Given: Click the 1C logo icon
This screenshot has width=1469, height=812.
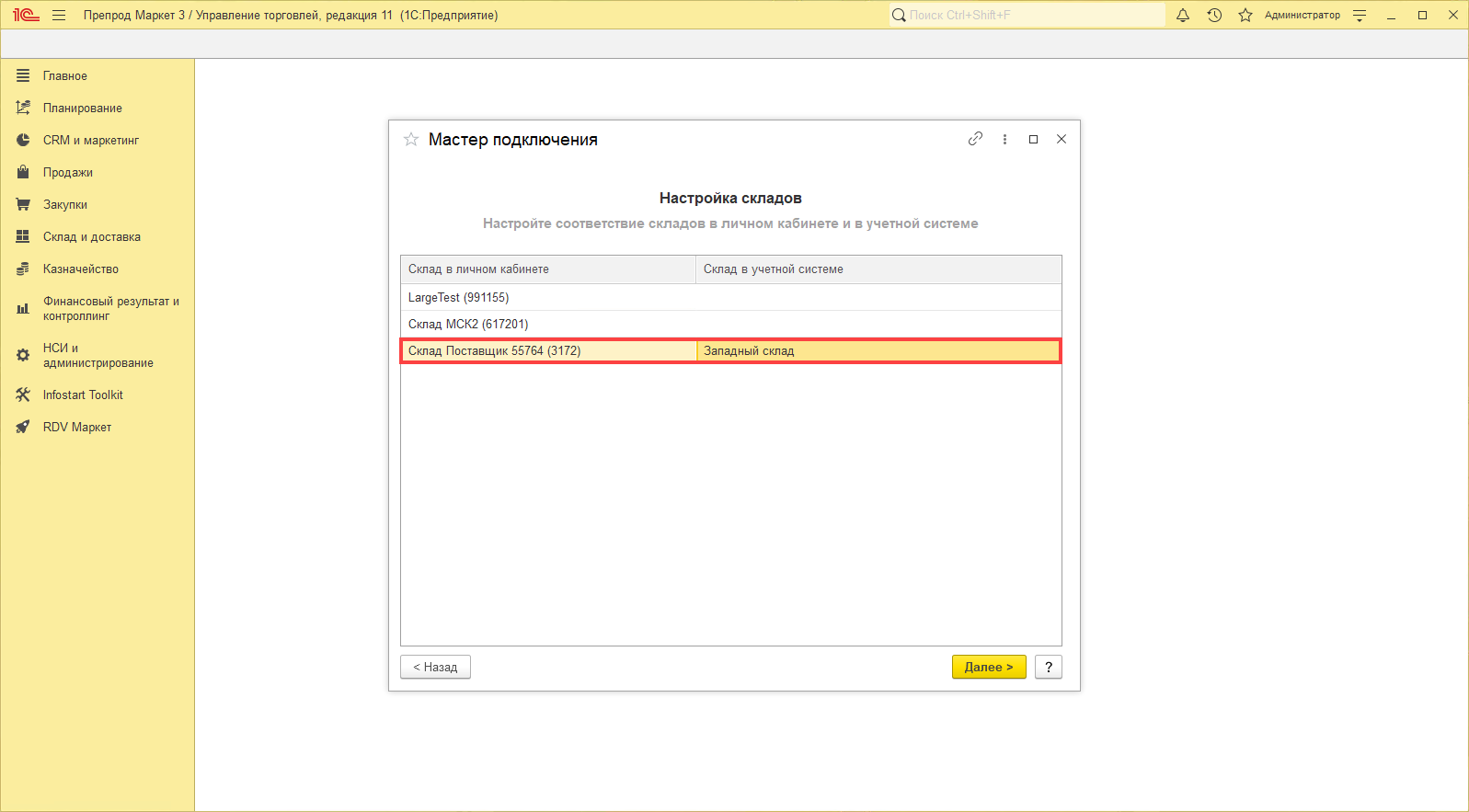Looking at the screenshot, I should 26,15.
